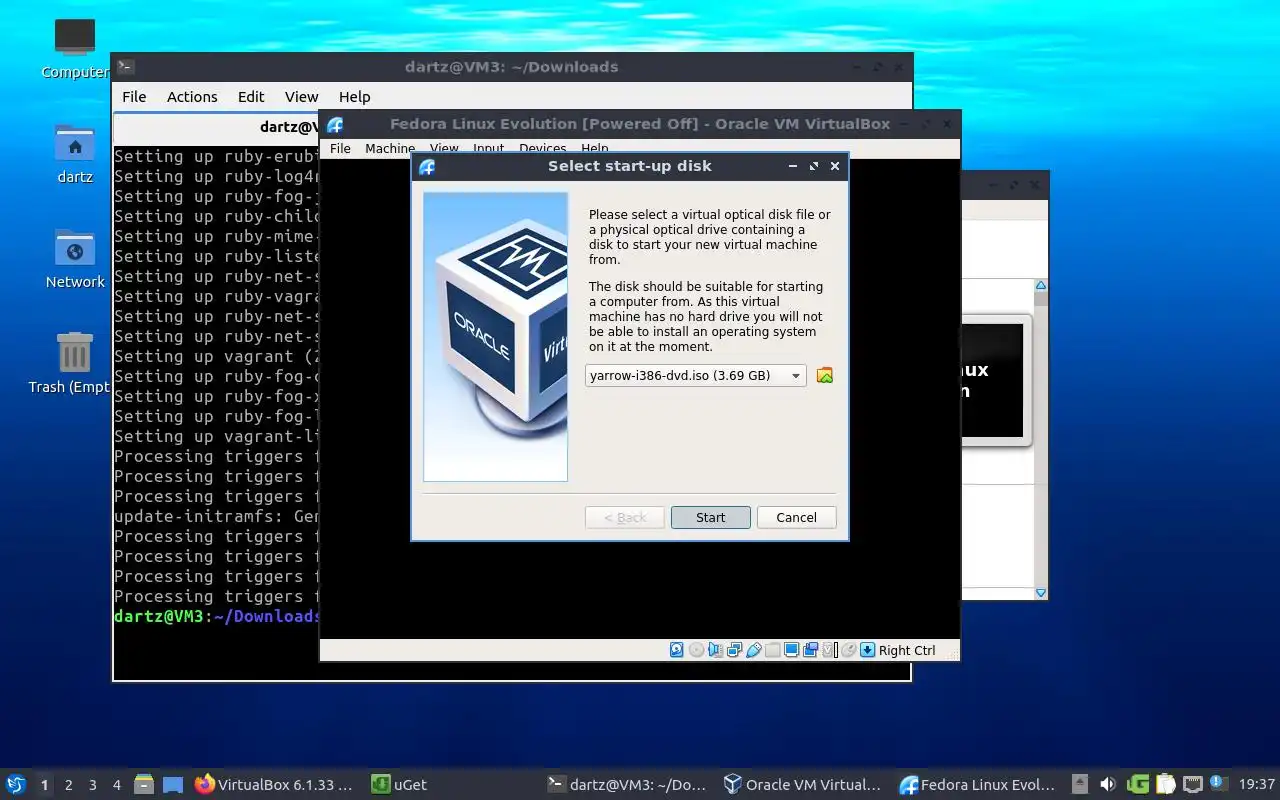Click the volume speaker icon in the system tray

click(x=1108, y=785)
